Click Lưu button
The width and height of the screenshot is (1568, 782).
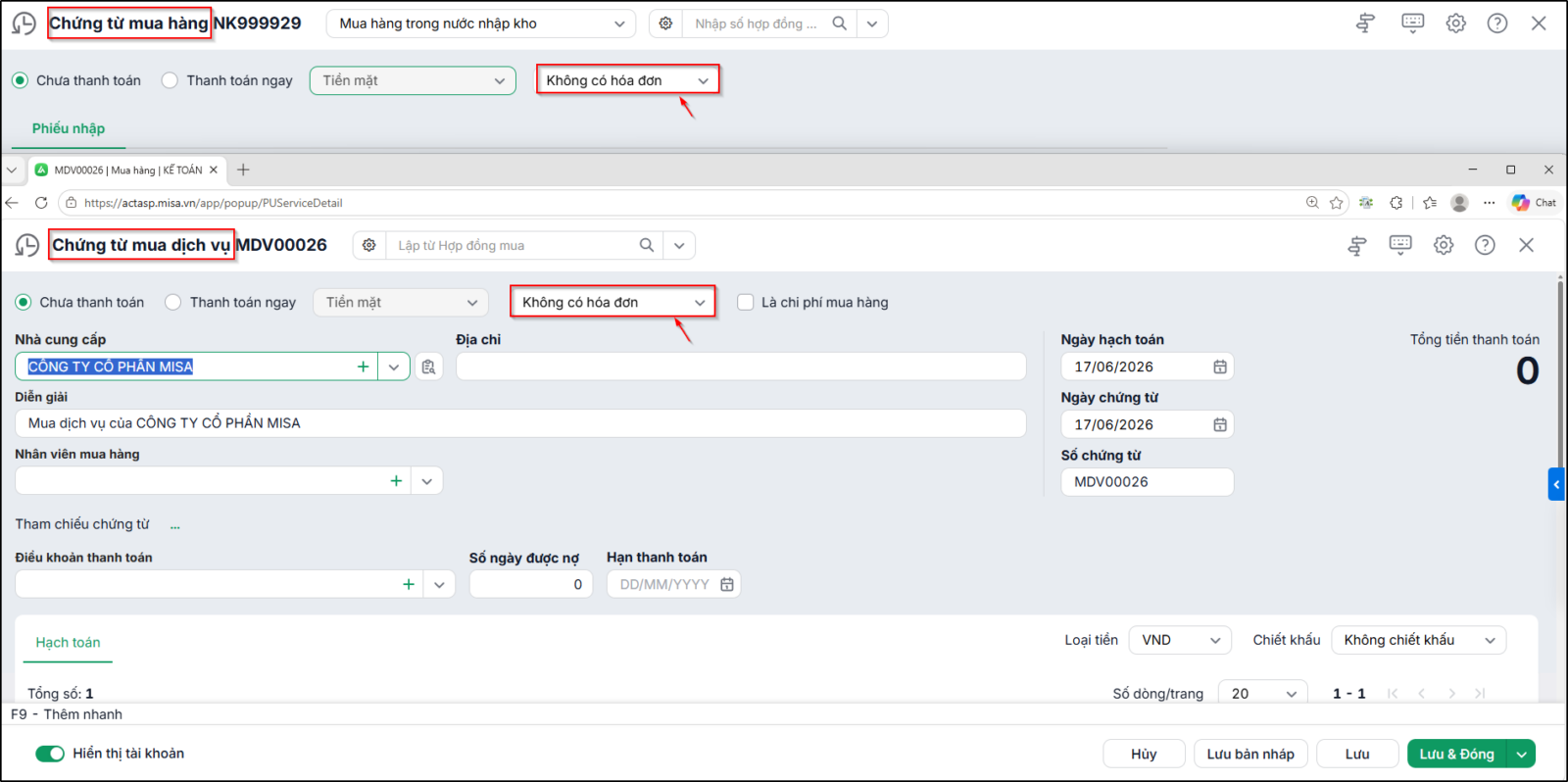click(1357, 754)
